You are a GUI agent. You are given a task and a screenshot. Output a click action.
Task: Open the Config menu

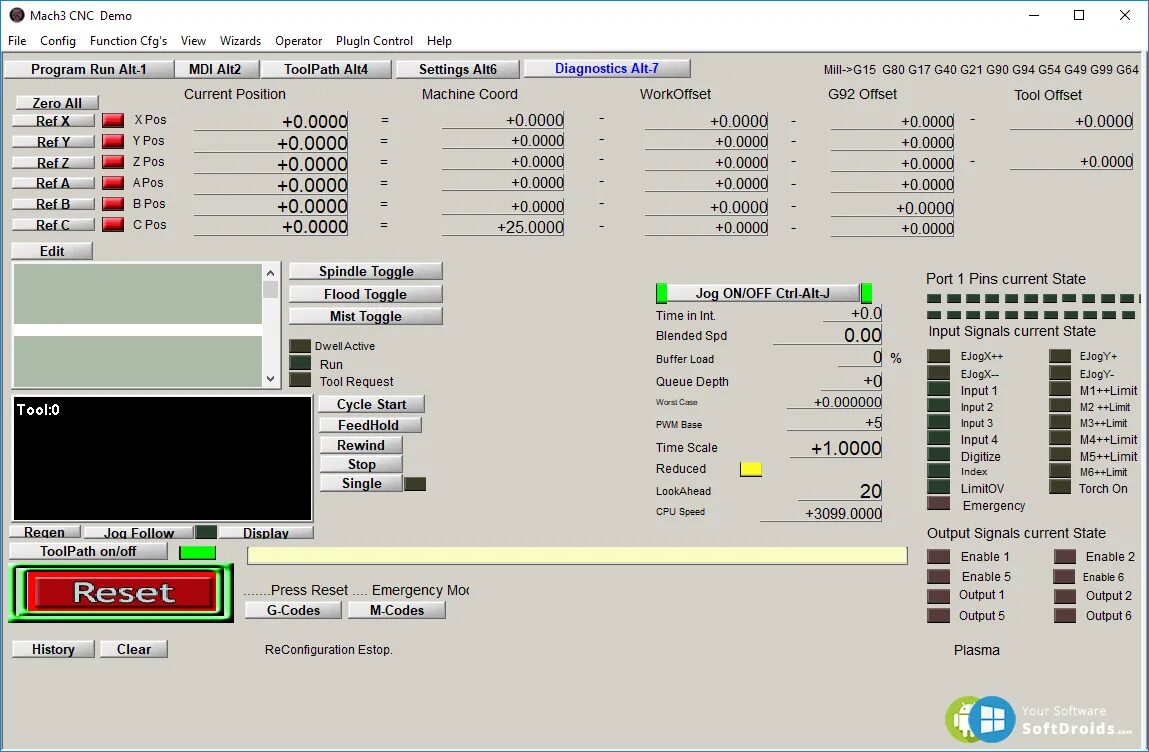point(58,41)
